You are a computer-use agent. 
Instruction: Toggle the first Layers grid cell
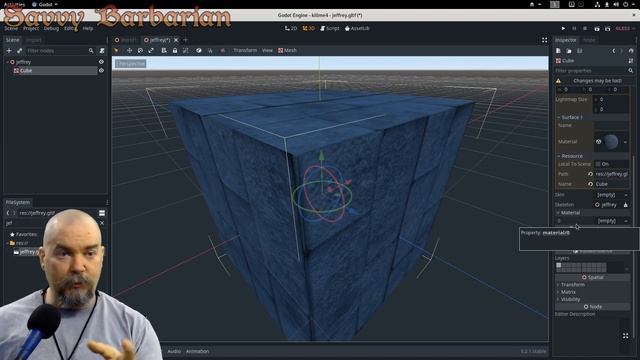[559, 265]
